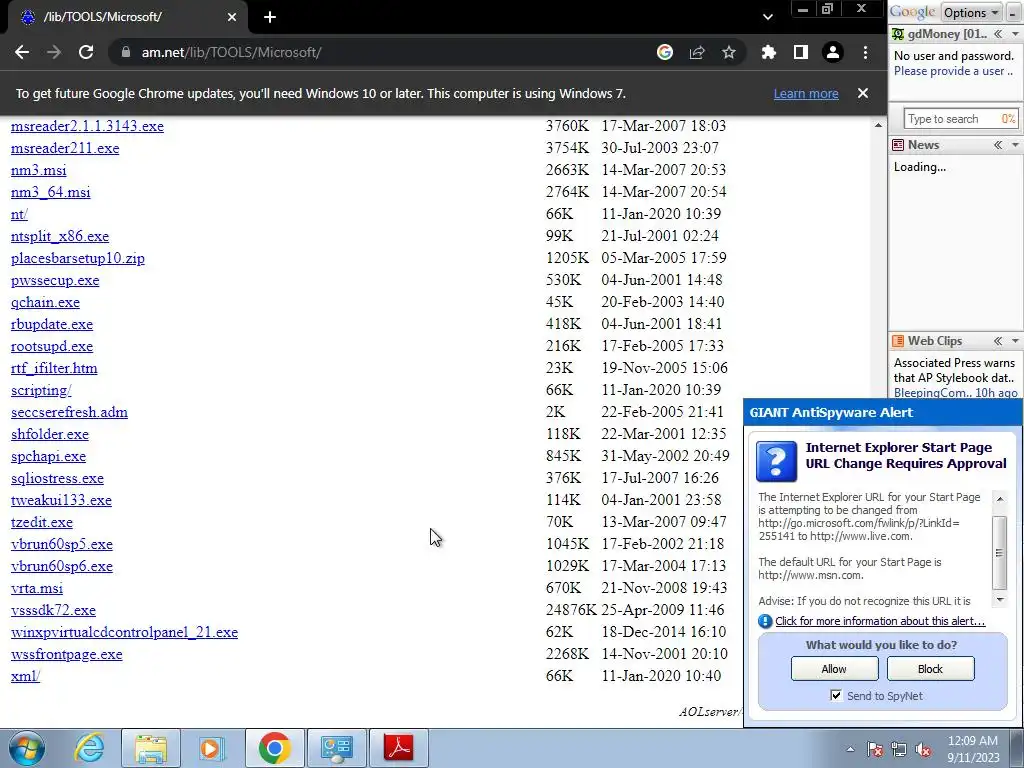Image resolution: width=1024 pixels, height=768 pixels.
Task: Open Windows Explorer folder in taskbar
Action: click(x=151, y=748)
